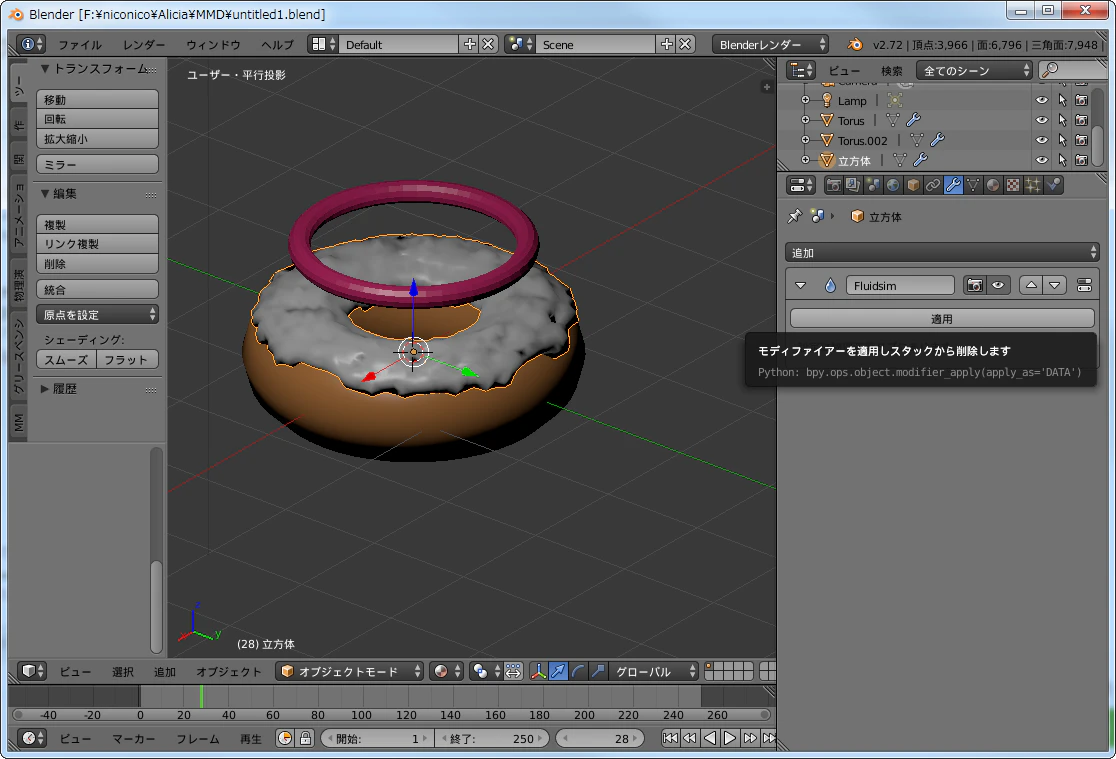Open the ヘルプ menu
This screenshot has height=759, width=1116.
tap(277, 45)
